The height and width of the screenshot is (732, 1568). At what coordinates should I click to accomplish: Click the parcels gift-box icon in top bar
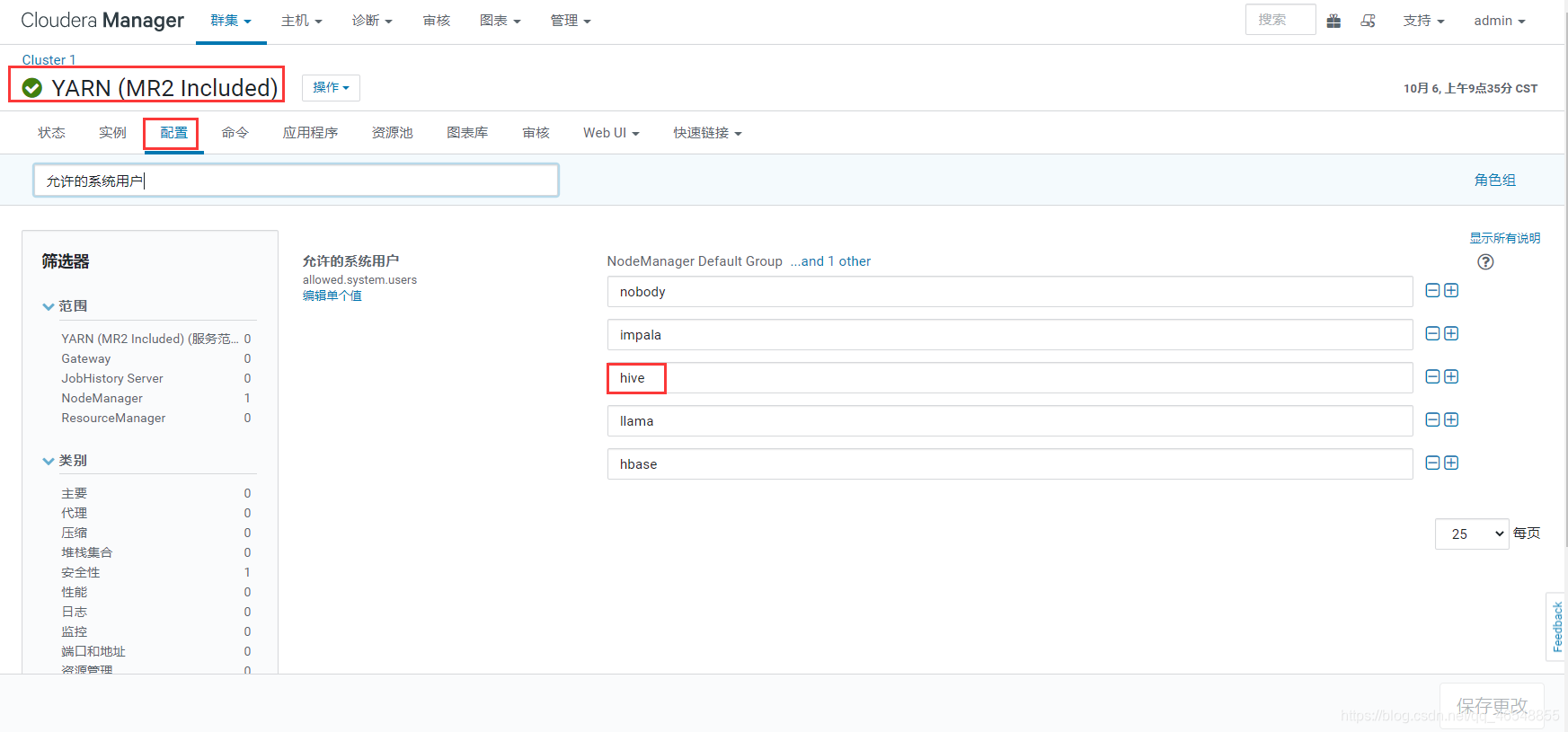point(1333,21)
